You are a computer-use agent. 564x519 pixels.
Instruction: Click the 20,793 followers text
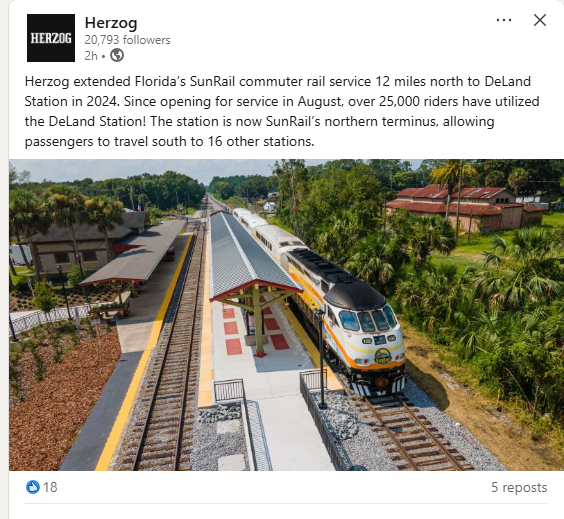[x=127, y=40]
